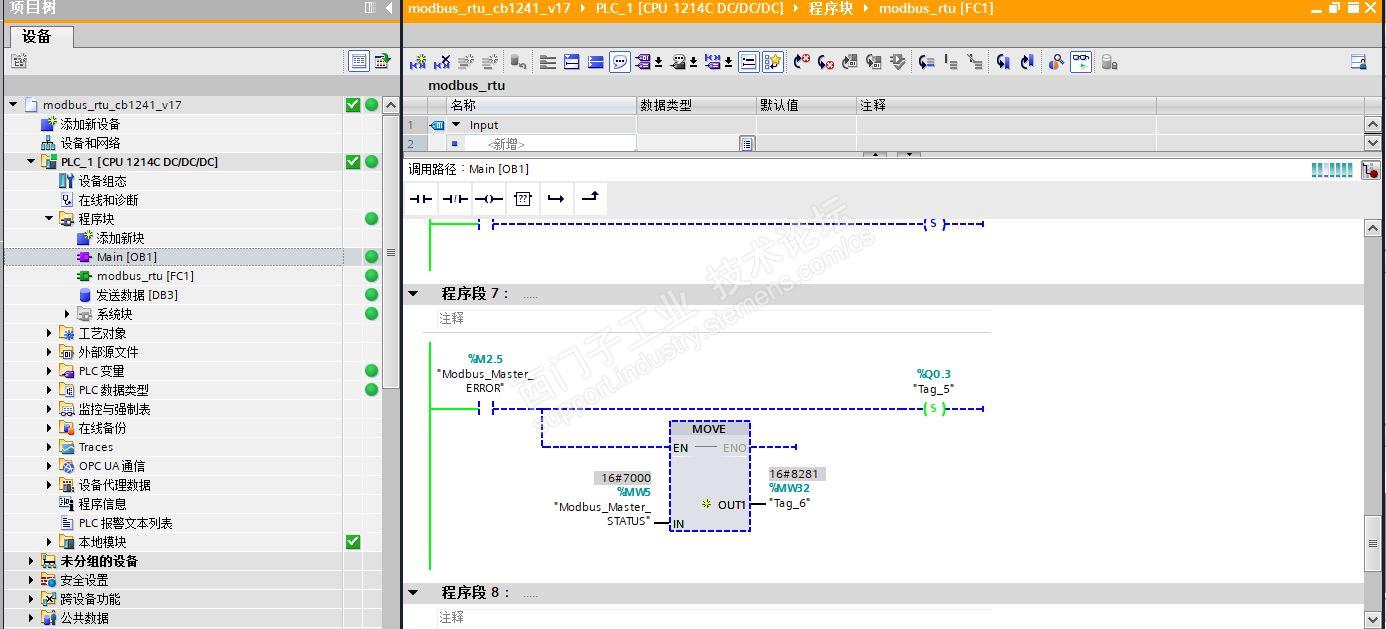The height and width of the screenshot is (629, 1386).
Task: Click the <新增> name input cell
Action: [549, 144]
